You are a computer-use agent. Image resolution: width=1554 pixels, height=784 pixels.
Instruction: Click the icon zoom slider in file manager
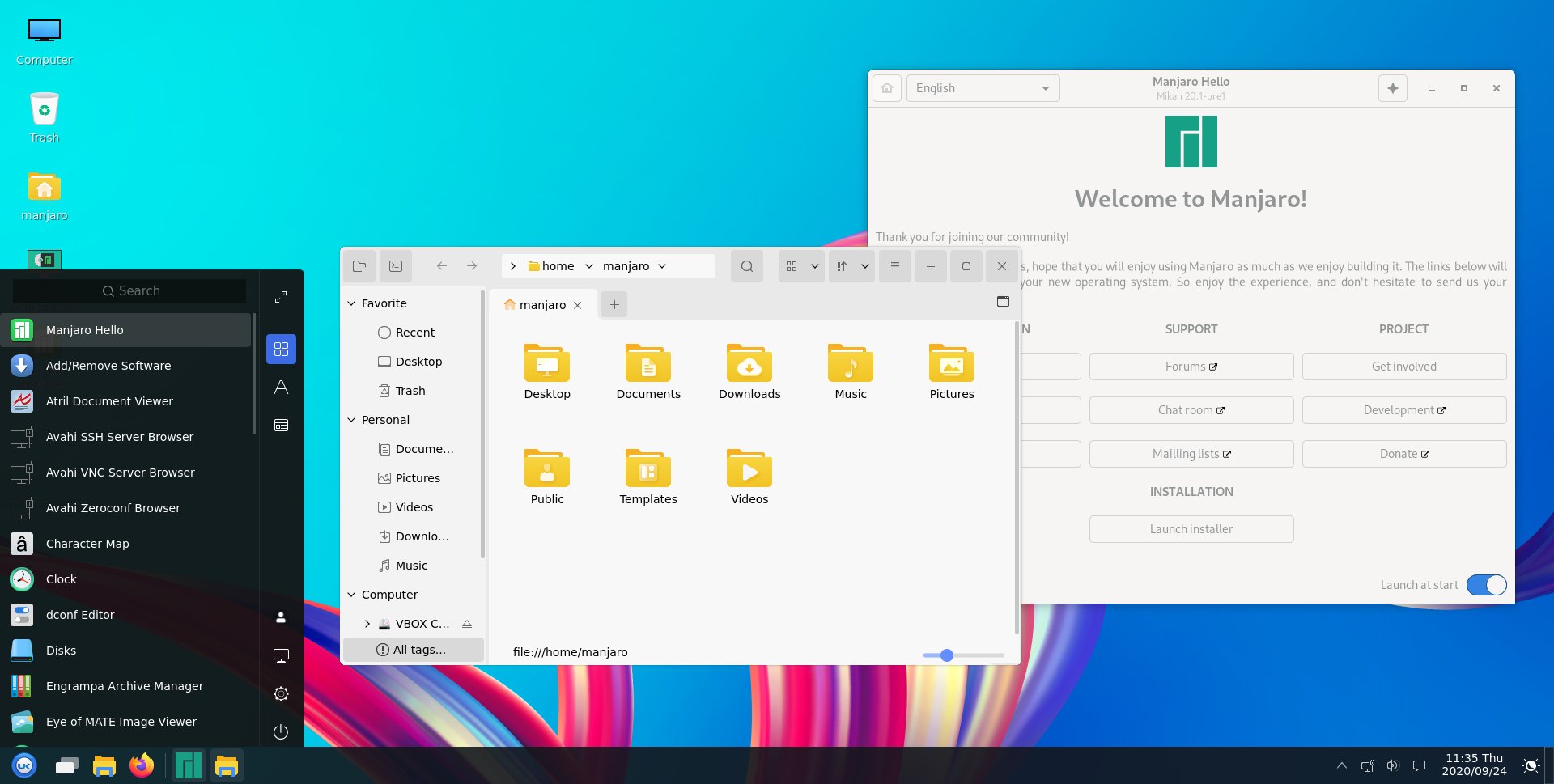point(963,655)
